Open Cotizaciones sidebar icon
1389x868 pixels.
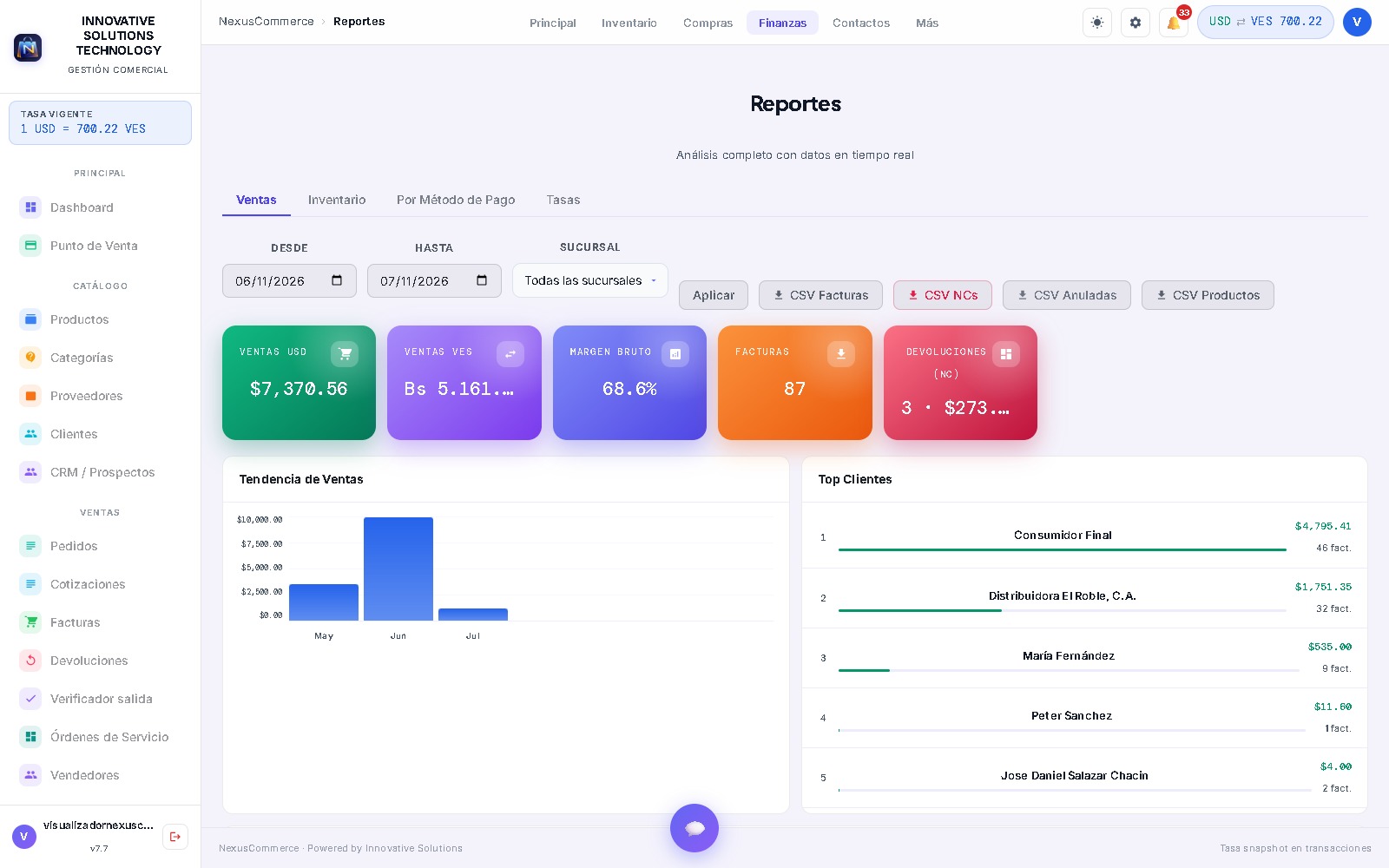click(30, 584)
